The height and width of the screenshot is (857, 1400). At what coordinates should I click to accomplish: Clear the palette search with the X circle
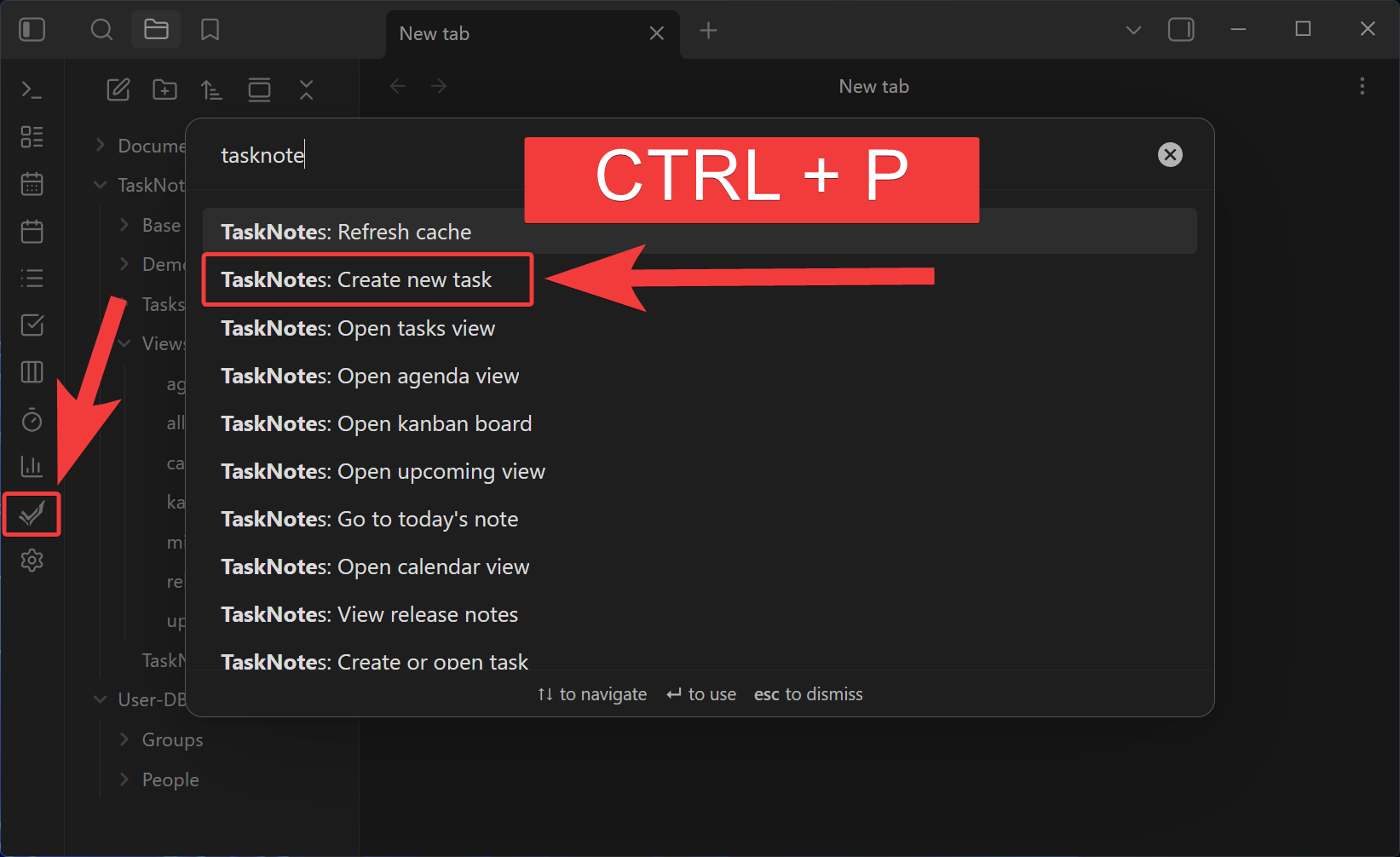pos(1170,154)
